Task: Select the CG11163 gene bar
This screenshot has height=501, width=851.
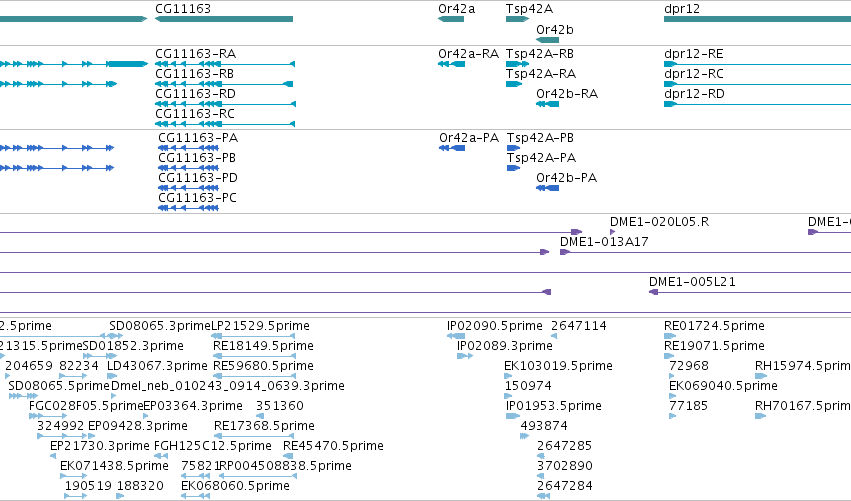Action: 224,19
